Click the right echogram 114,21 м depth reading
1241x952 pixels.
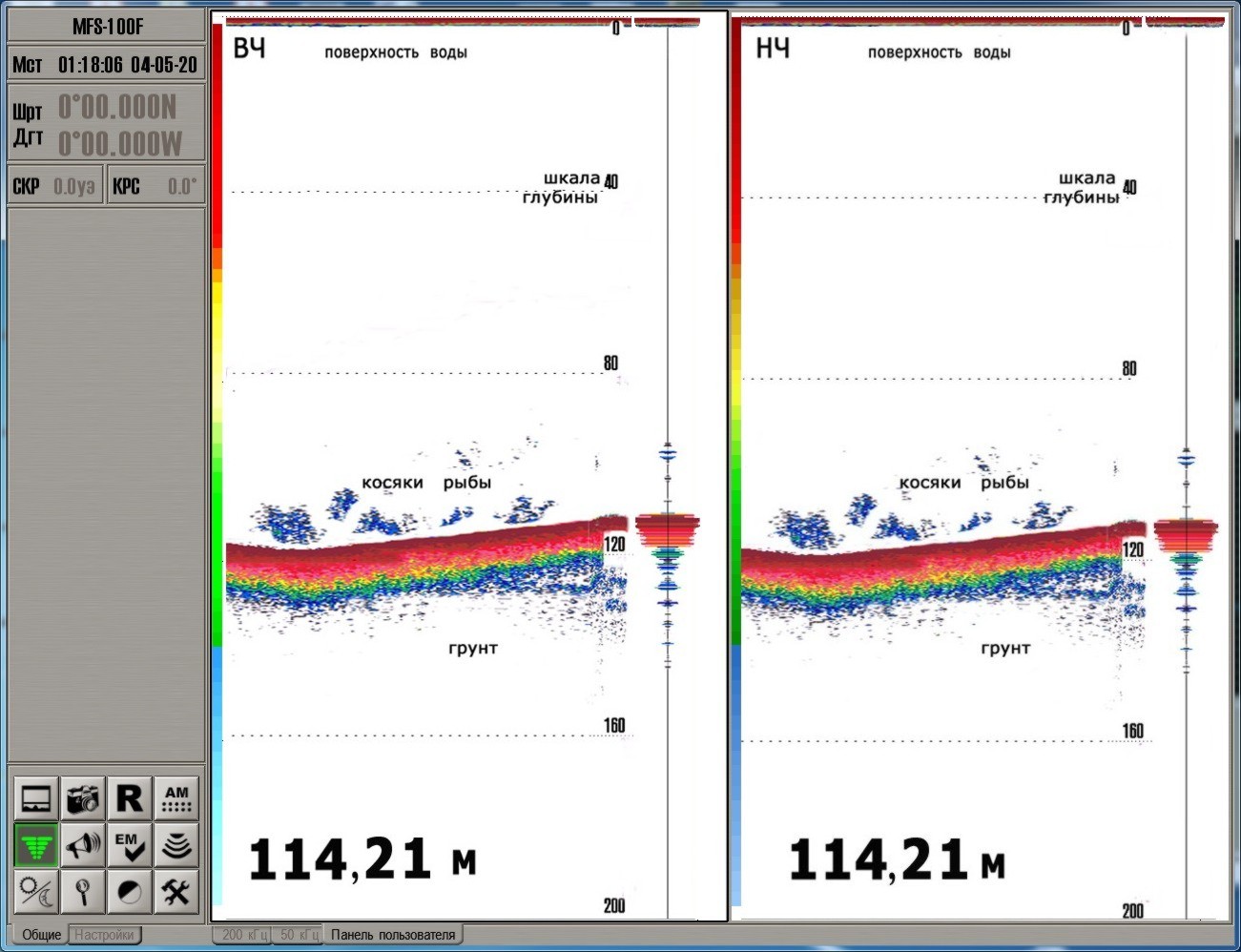[x=897, y=859]
